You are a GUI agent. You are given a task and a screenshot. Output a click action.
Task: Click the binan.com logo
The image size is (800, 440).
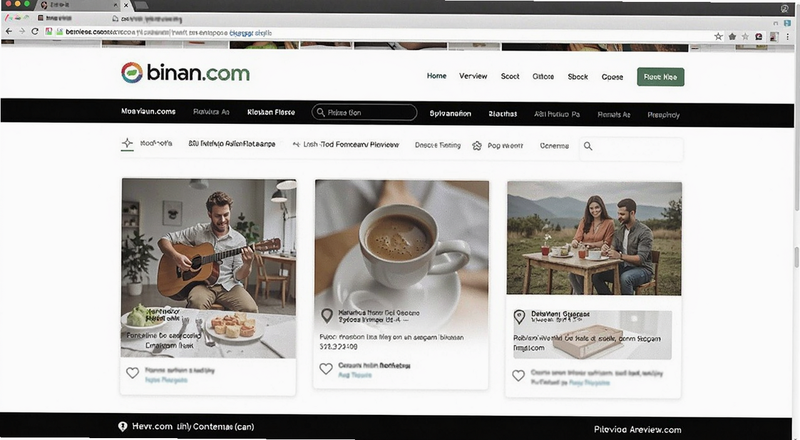(185, 72)
